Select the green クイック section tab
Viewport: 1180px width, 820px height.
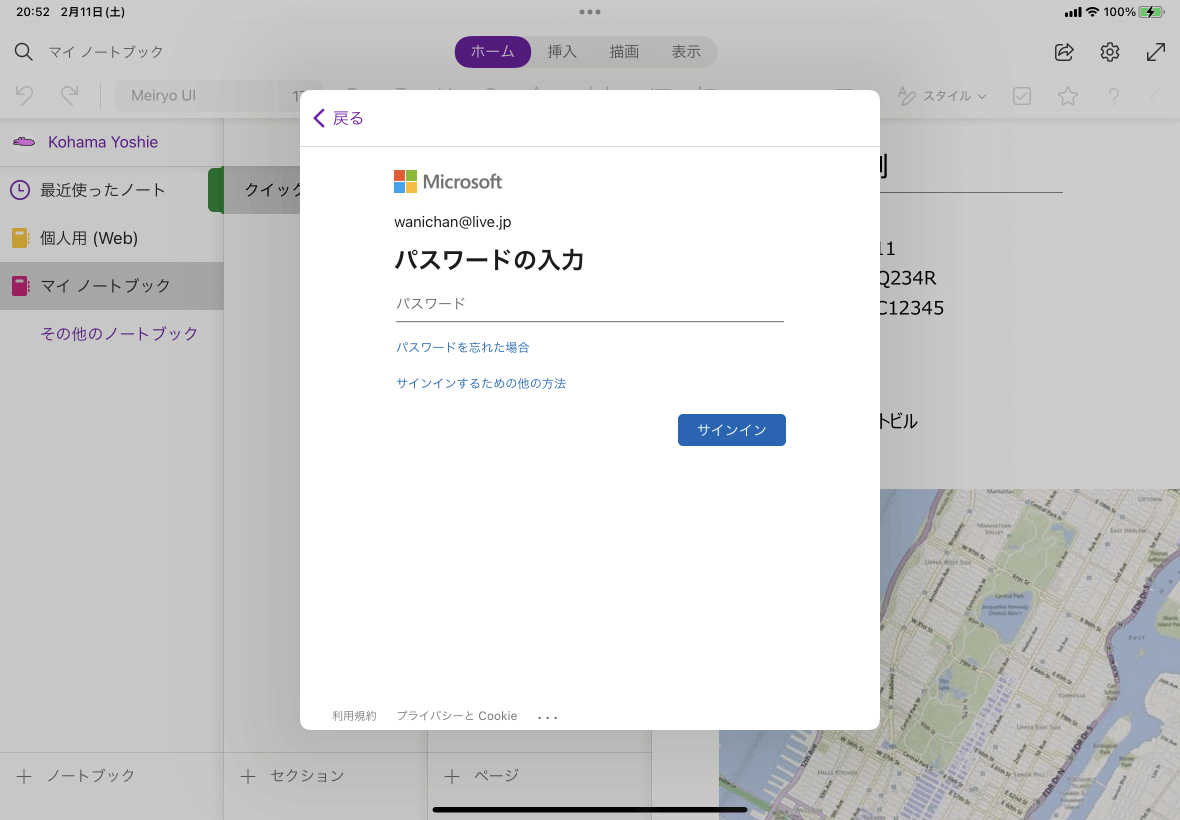(x=254, y=190)
